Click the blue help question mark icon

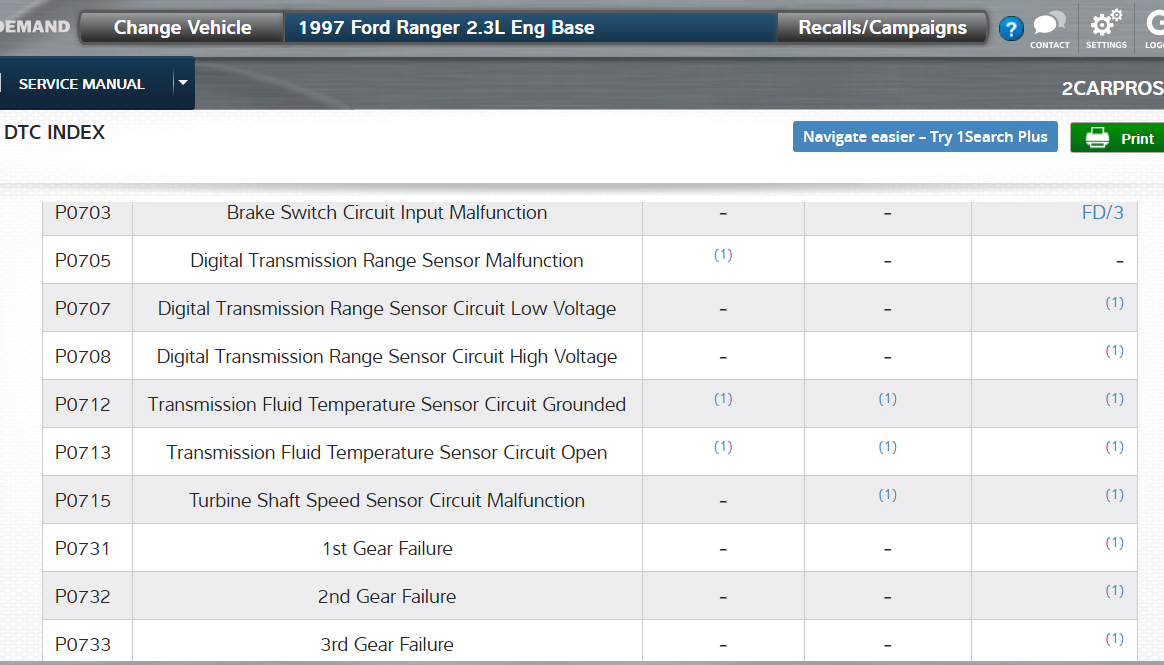(x=1010, y=29)
